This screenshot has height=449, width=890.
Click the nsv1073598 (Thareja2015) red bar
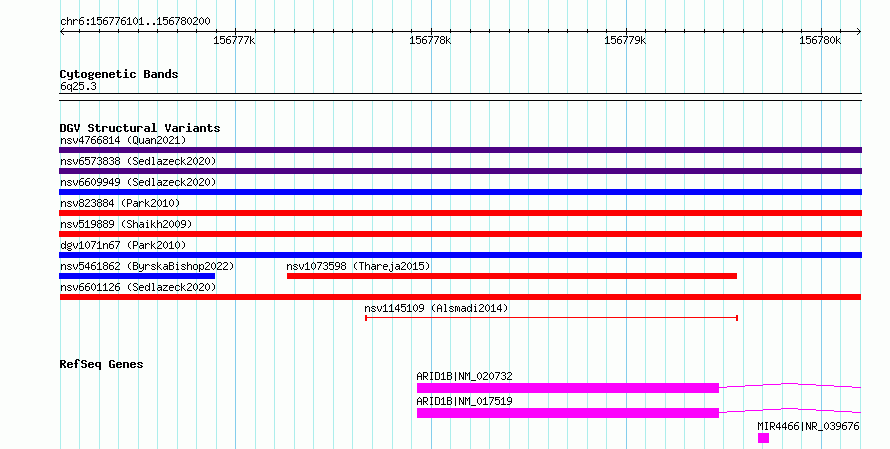coord(512,276)
